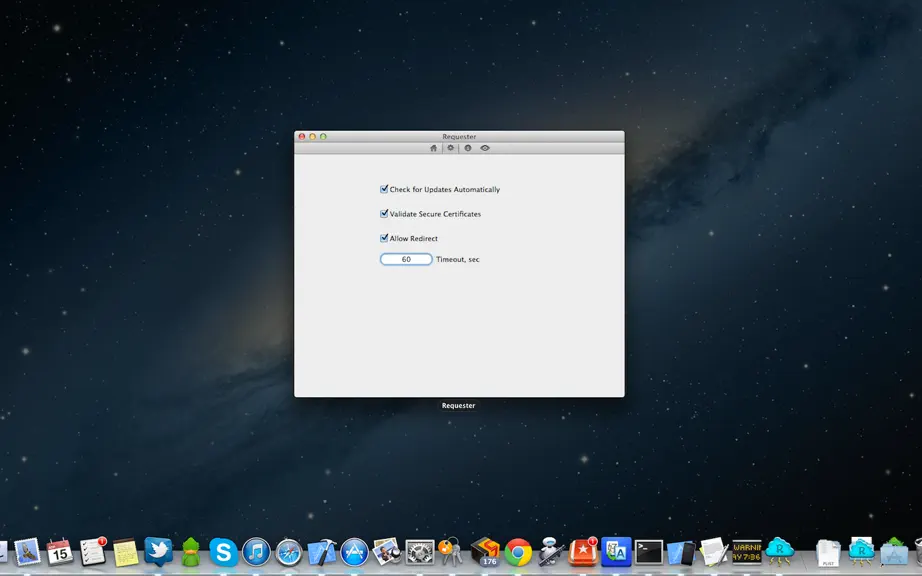Screen dimensions: 922x576
Task: Open the home tab in Requester toolbar
Action: (433, 148)
